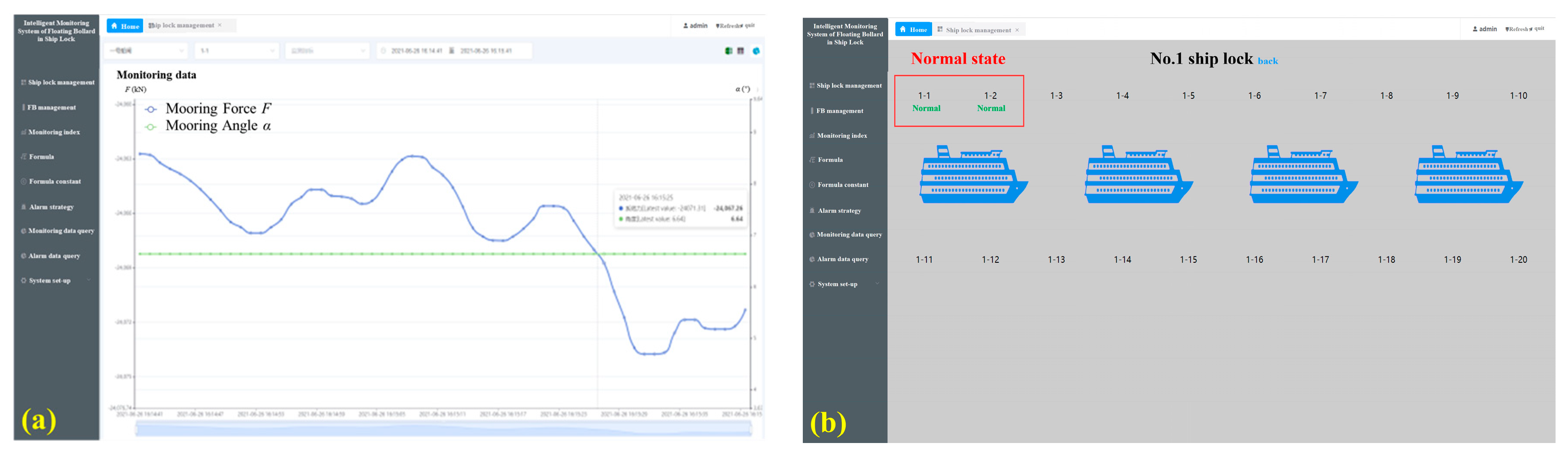
Task: Open Ship lock management tab on No.1 ship lock page
Action: coord(977,30)
